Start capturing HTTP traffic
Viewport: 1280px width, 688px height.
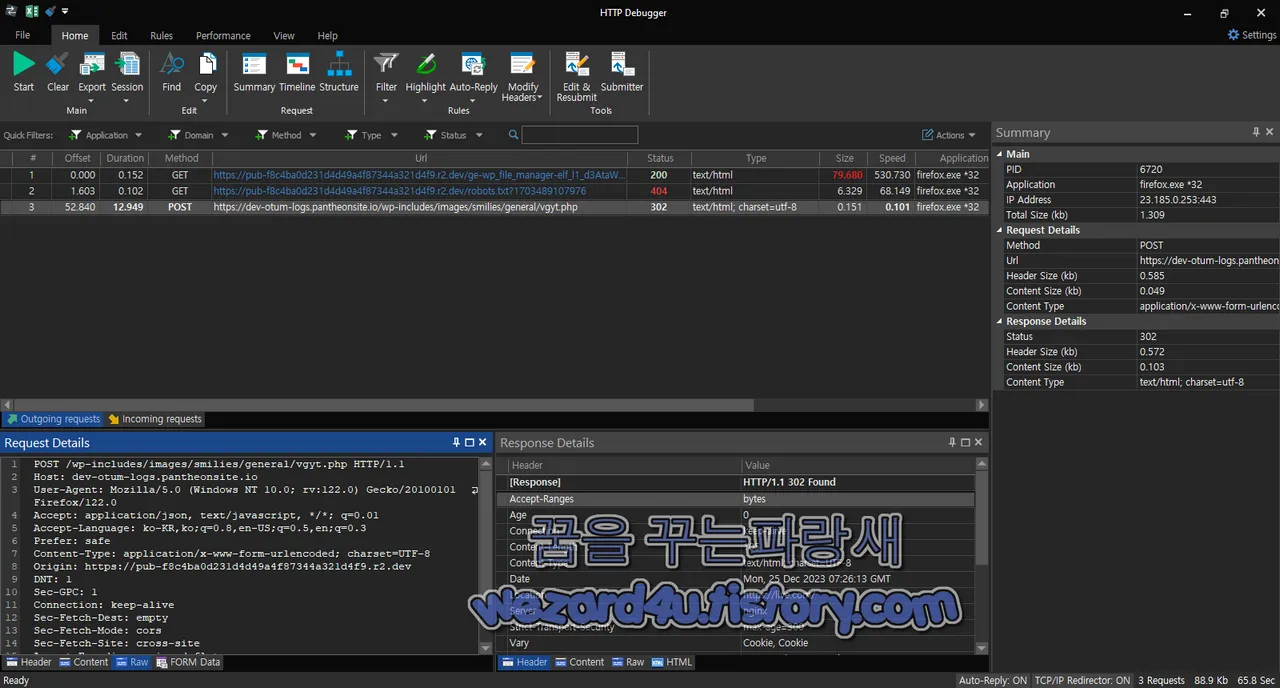(22, 72)
